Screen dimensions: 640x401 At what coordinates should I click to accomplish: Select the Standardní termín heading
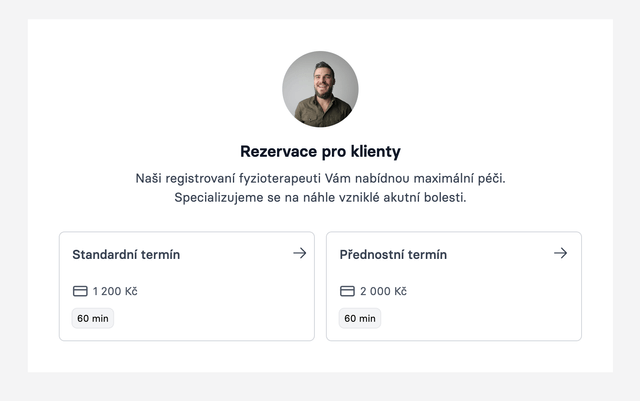coord(126,254)
